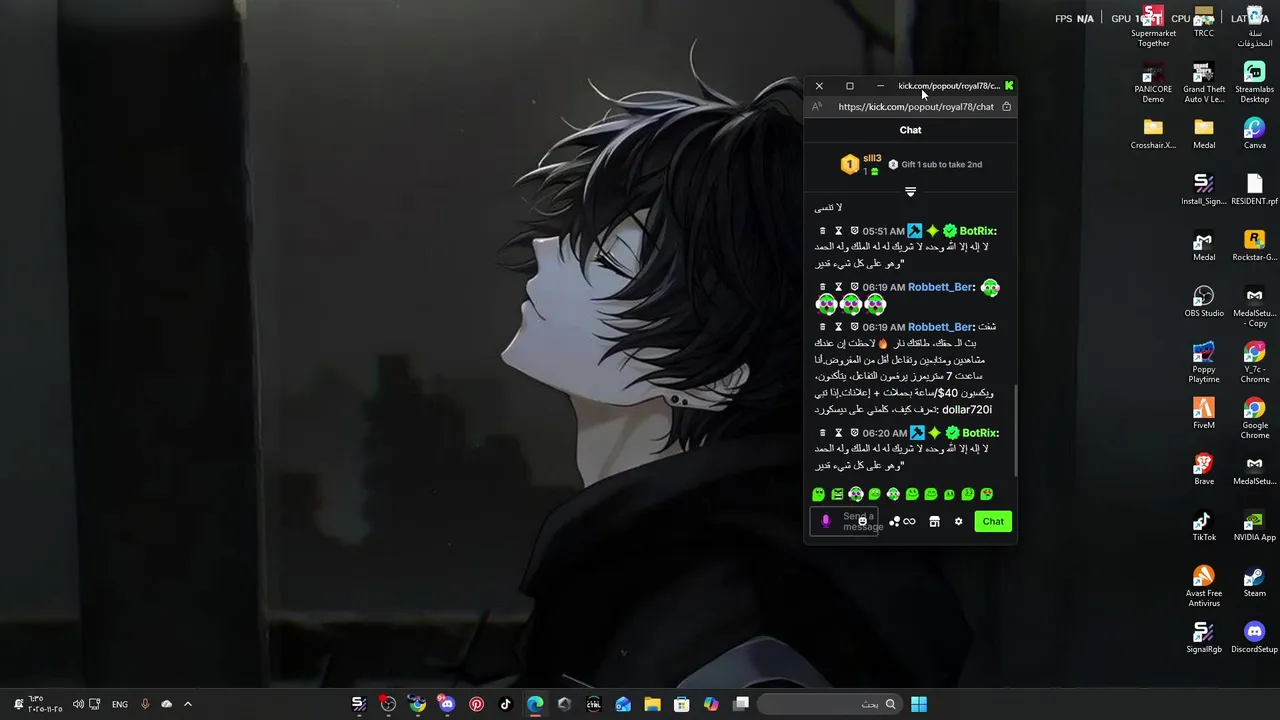Timeout icon on 06:20 AM BotRix message
The height and width of the screenshot is (720, 1280).
[838, 433]
